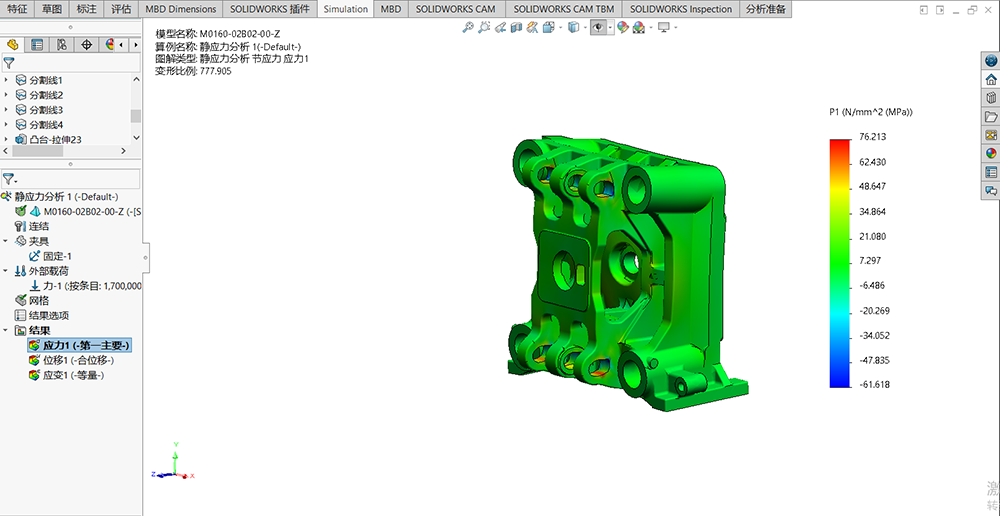Open the Display Style dropdown arrow

pyautogui.click(x=586, y=28)
